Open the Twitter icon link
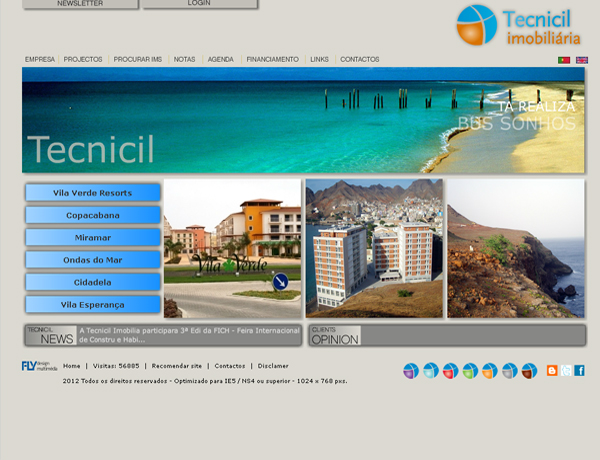 click(x=566, y=370)
